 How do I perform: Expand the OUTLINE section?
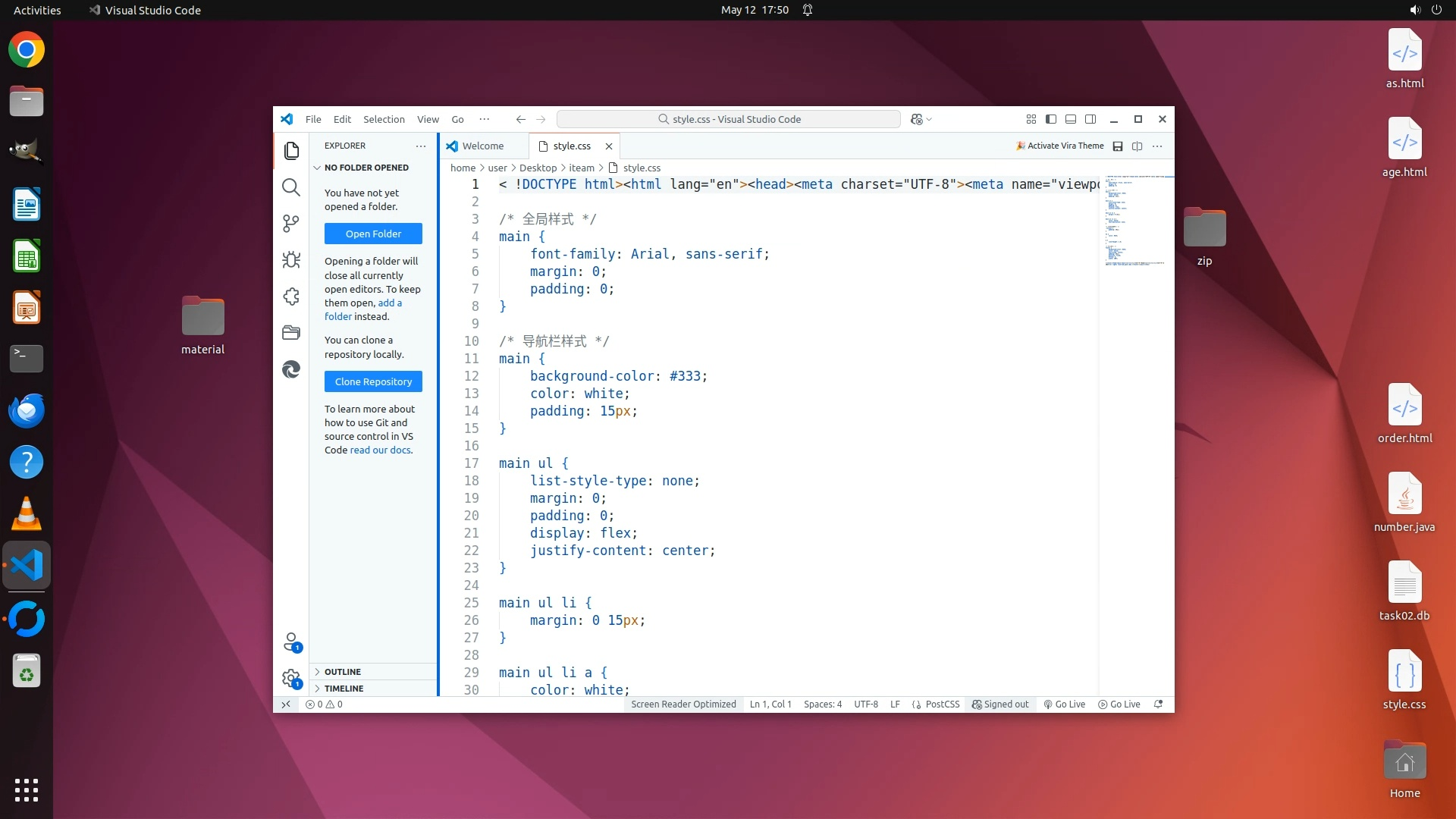pyautogui.click(x=343, y=672)
